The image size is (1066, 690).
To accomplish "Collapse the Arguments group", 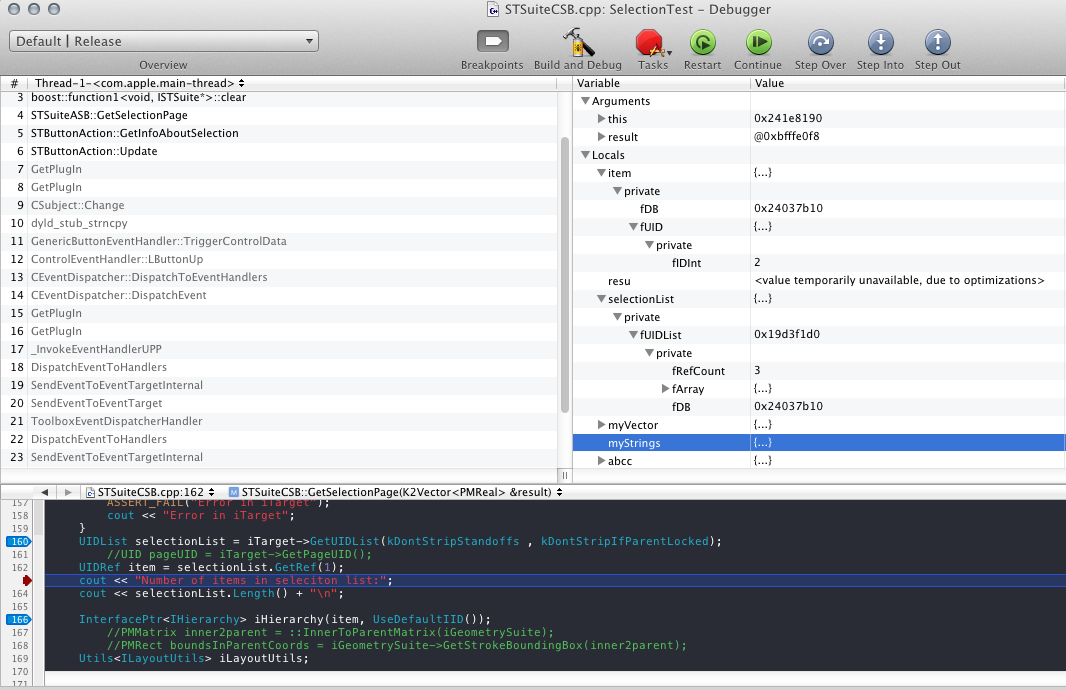I will 585,101.
